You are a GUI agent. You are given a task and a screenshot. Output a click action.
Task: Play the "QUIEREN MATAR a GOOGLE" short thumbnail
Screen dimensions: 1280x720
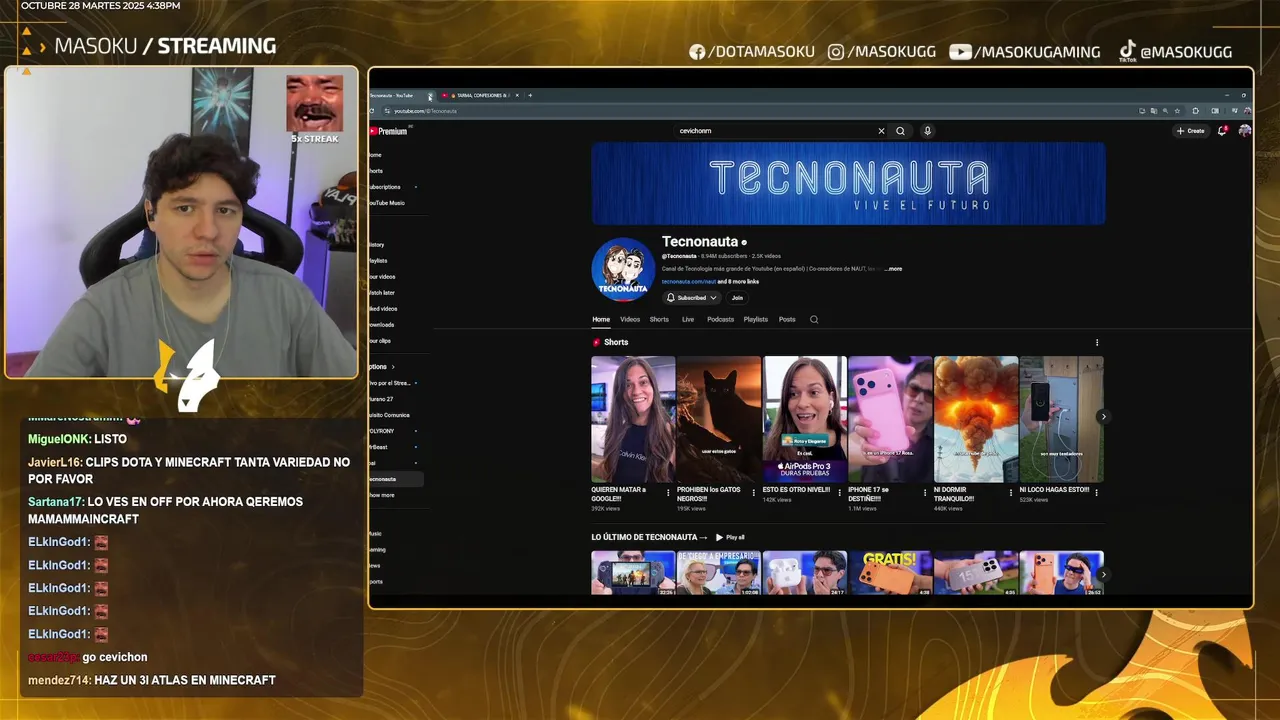pos(633,420)
